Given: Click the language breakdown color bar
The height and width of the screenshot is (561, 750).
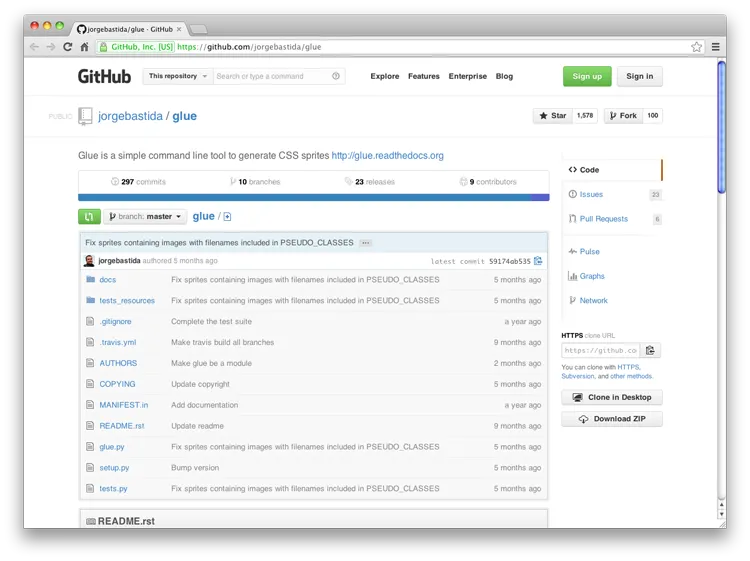Looking at the screenshot, I should pyautogui.click(x=314, y=198).
